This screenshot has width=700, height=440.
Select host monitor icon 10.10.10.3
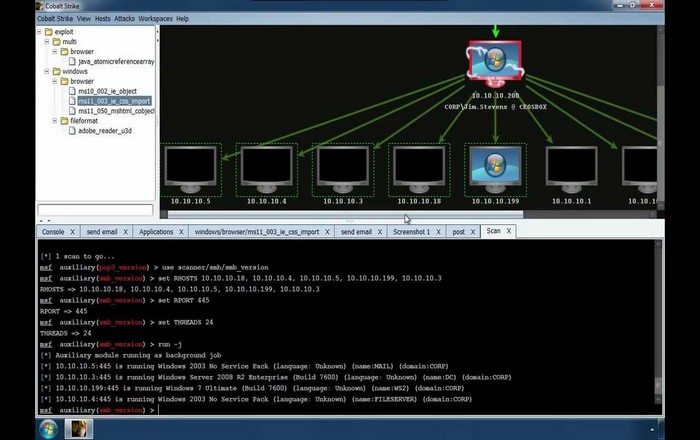pyautogui.click(x=343, y=170)
